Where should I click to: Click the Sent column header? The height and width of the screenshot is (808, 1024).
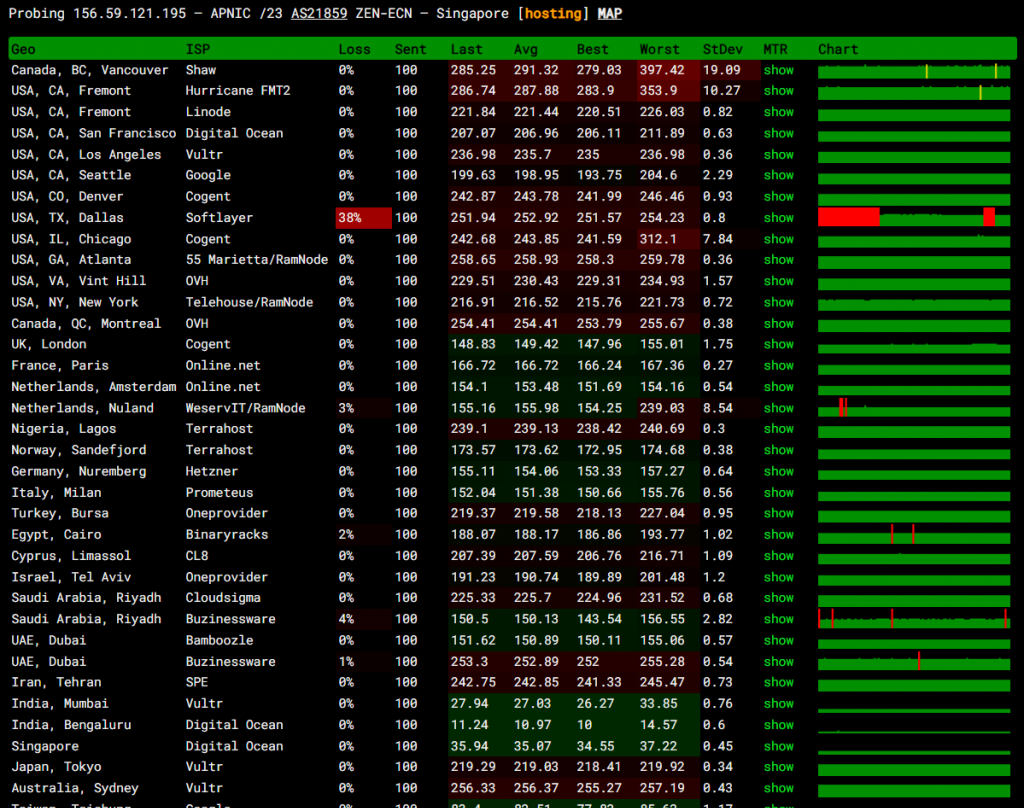coord(410,50)
